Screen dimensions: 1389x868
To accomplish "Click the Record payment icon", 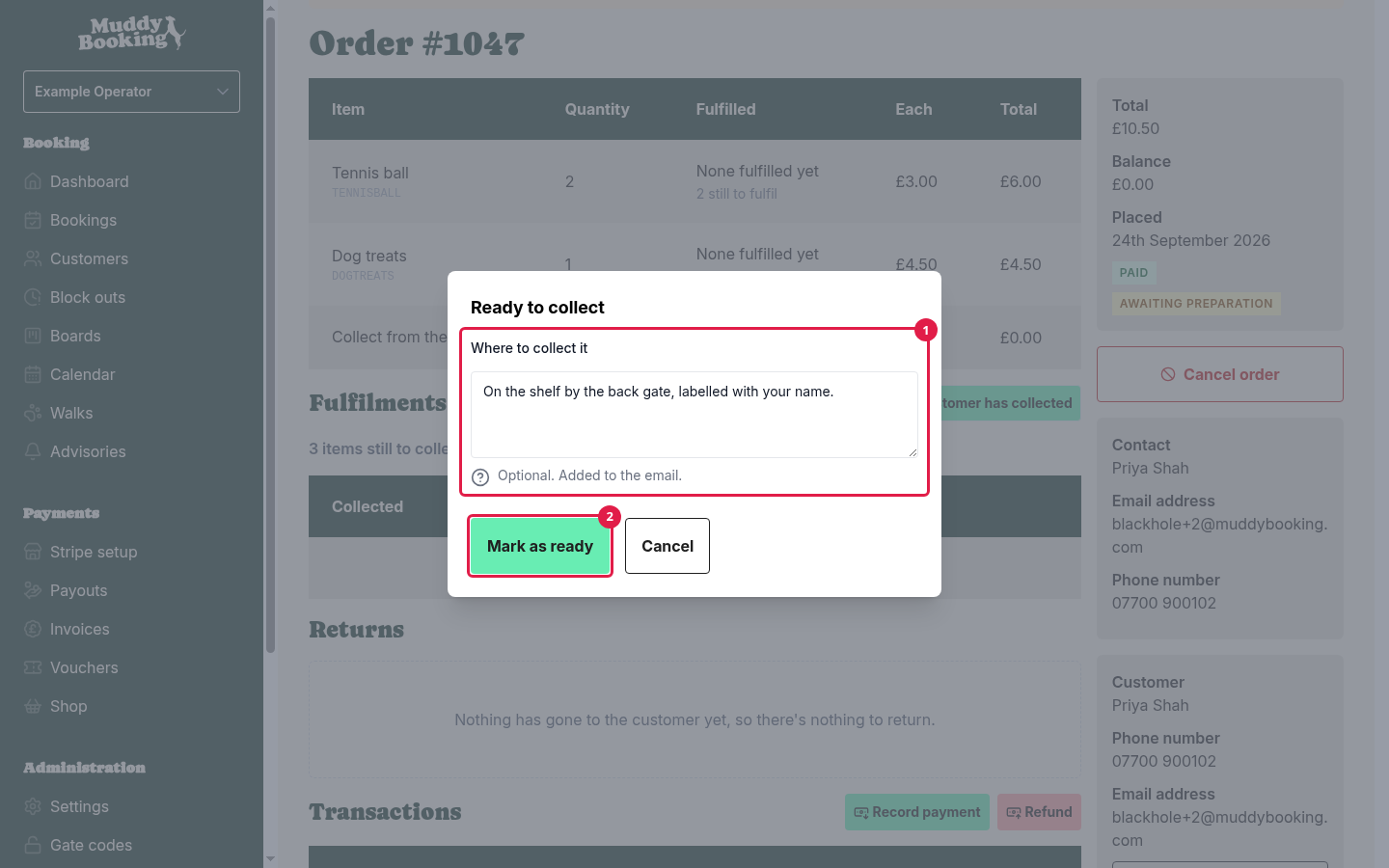I will pyautogui.click(x=860, y=812).
